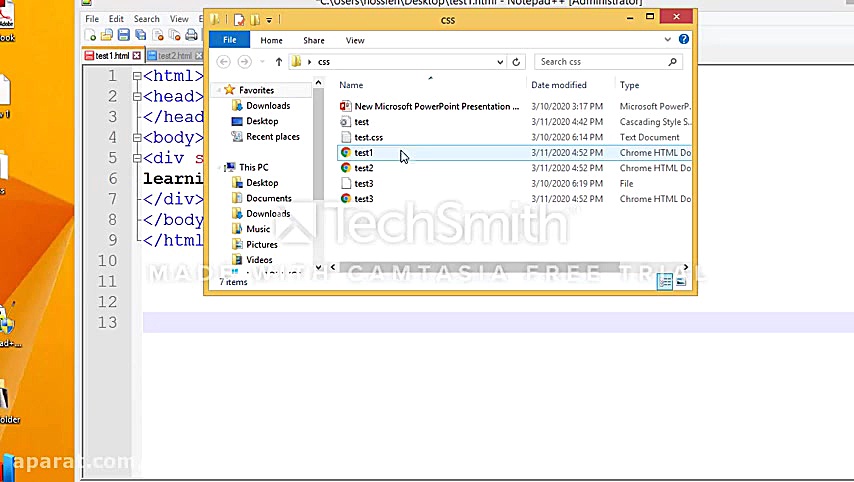The width and height of the screenshot is (854, 482).
Task: Open Music folder under This PC
Action: (251, 229)
